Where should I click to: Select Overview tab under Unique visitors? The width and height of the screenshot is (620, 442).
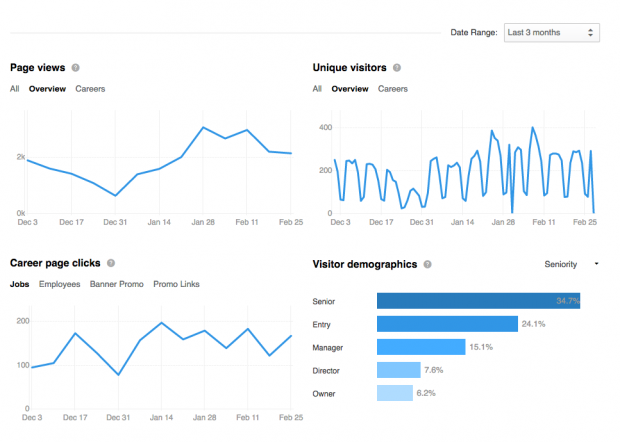[350, 89]
